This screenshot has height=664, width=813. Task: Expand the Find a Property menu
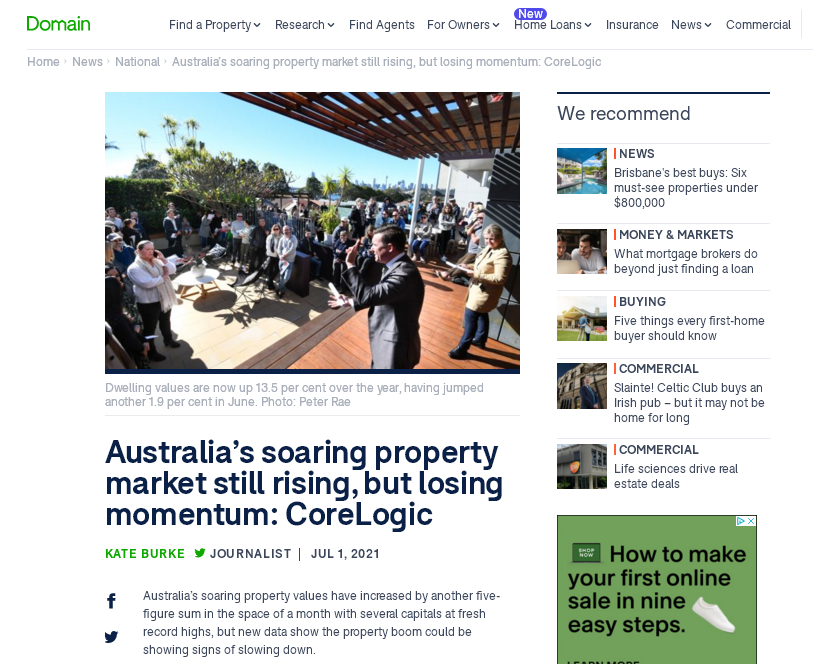[215, 25]
